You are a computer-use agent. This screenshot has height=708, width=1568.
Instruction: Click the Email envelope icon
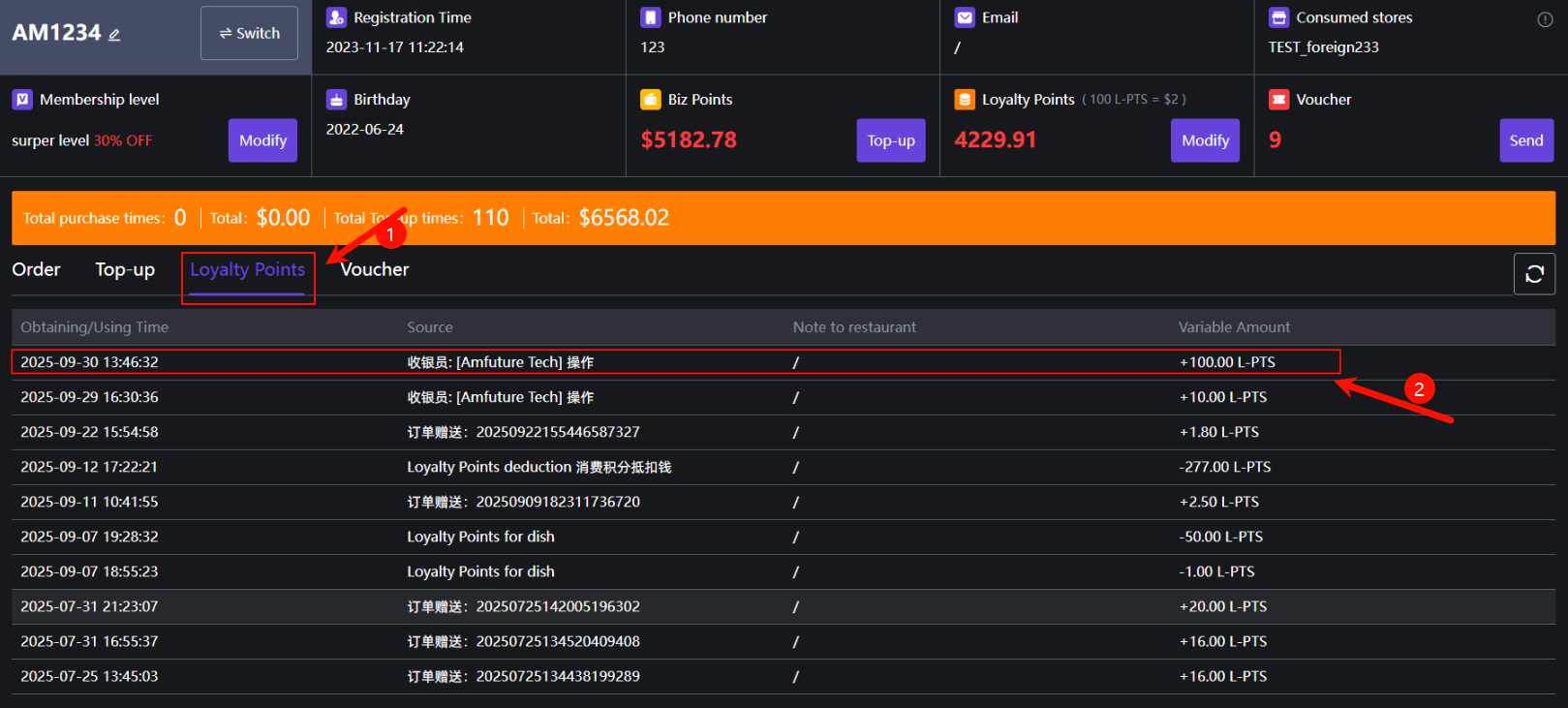click(965, 17)
